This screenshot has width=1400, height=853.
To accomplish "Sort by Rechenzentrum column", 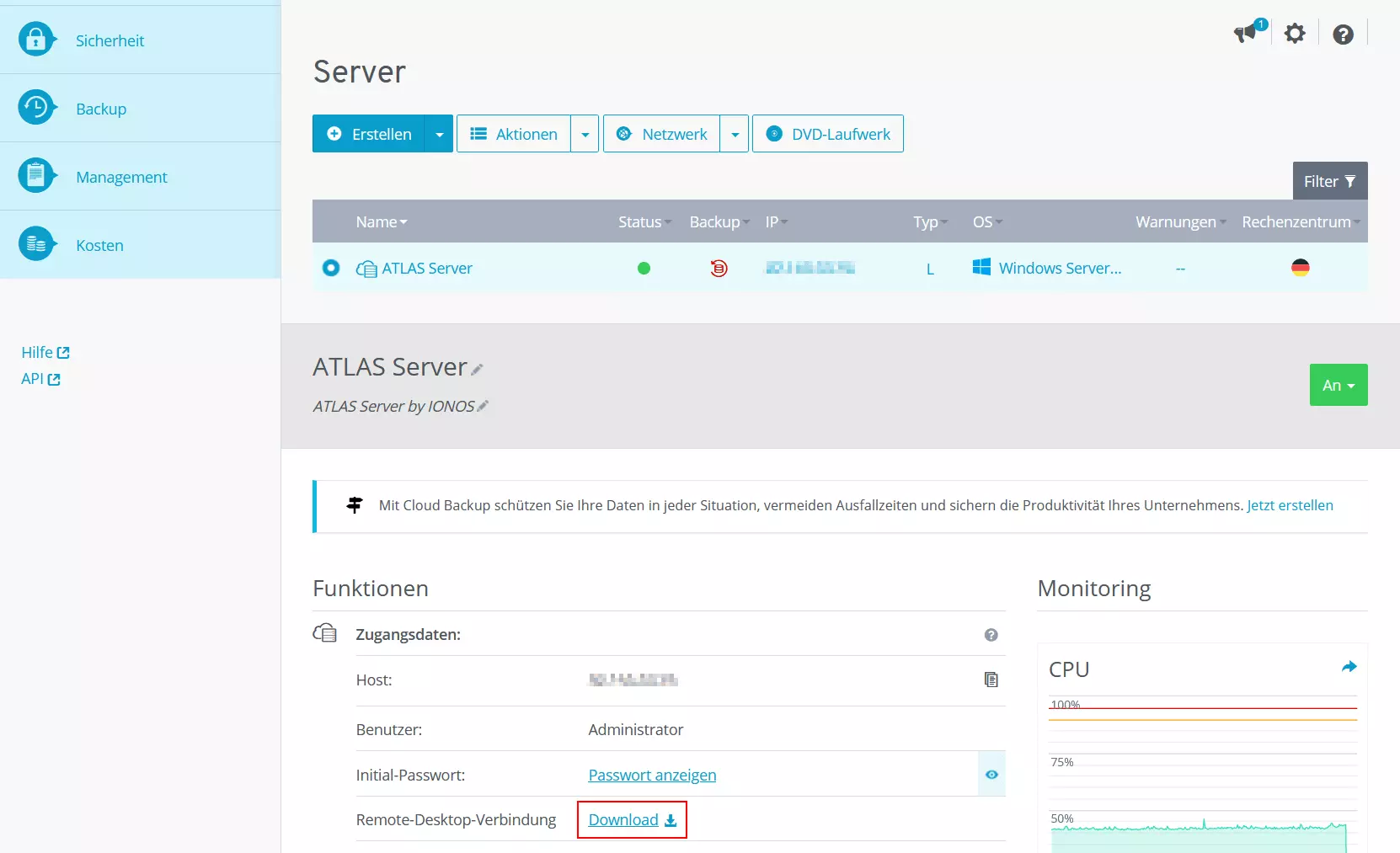I will click(x=1301, y=221).
